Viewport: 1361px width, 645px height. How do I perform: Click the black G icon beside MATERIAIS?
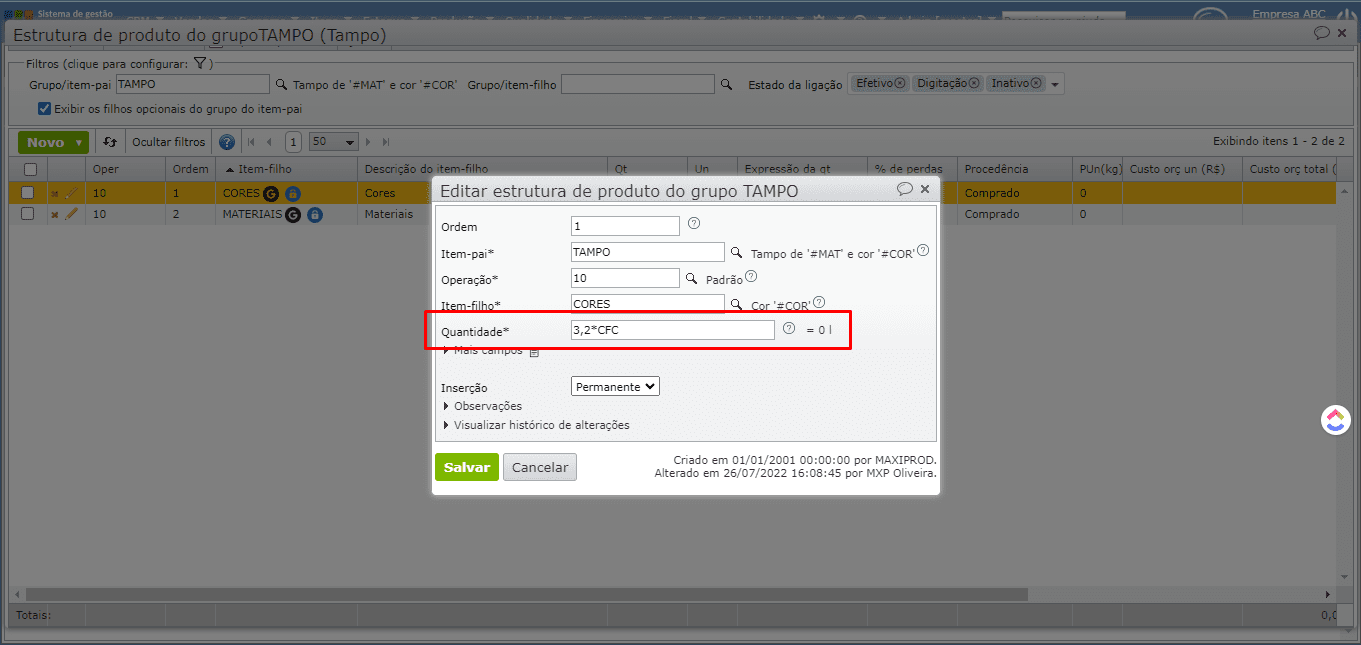pos(293,214)
